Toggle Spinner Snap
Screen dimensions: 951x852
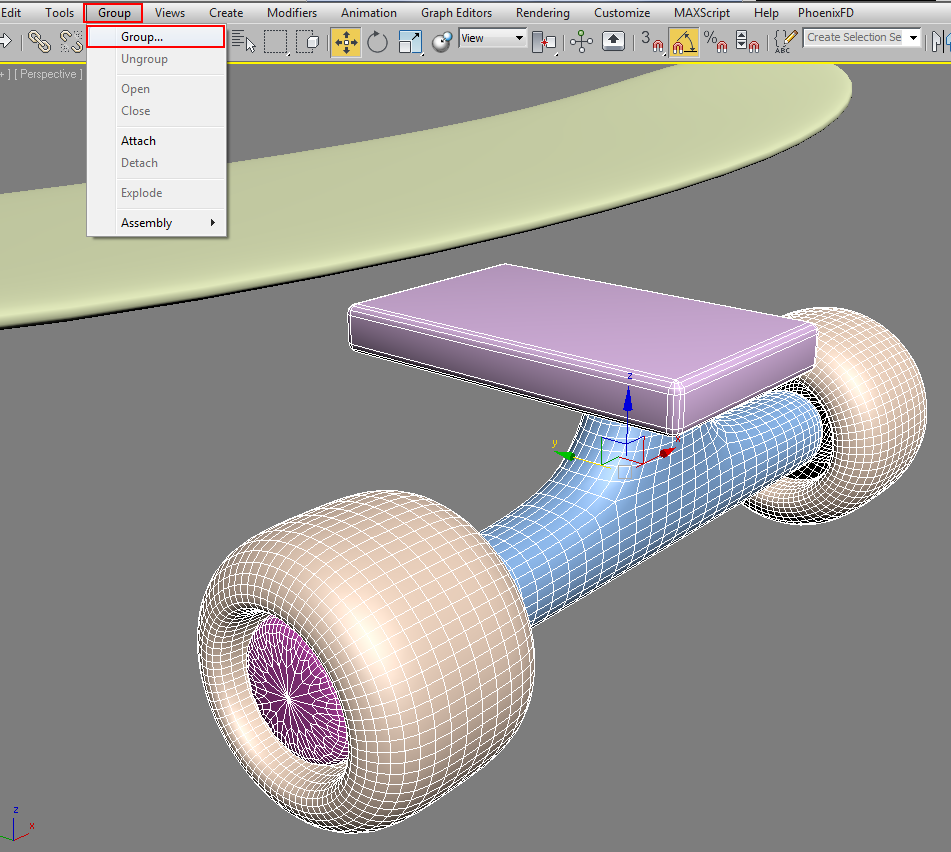747,42
